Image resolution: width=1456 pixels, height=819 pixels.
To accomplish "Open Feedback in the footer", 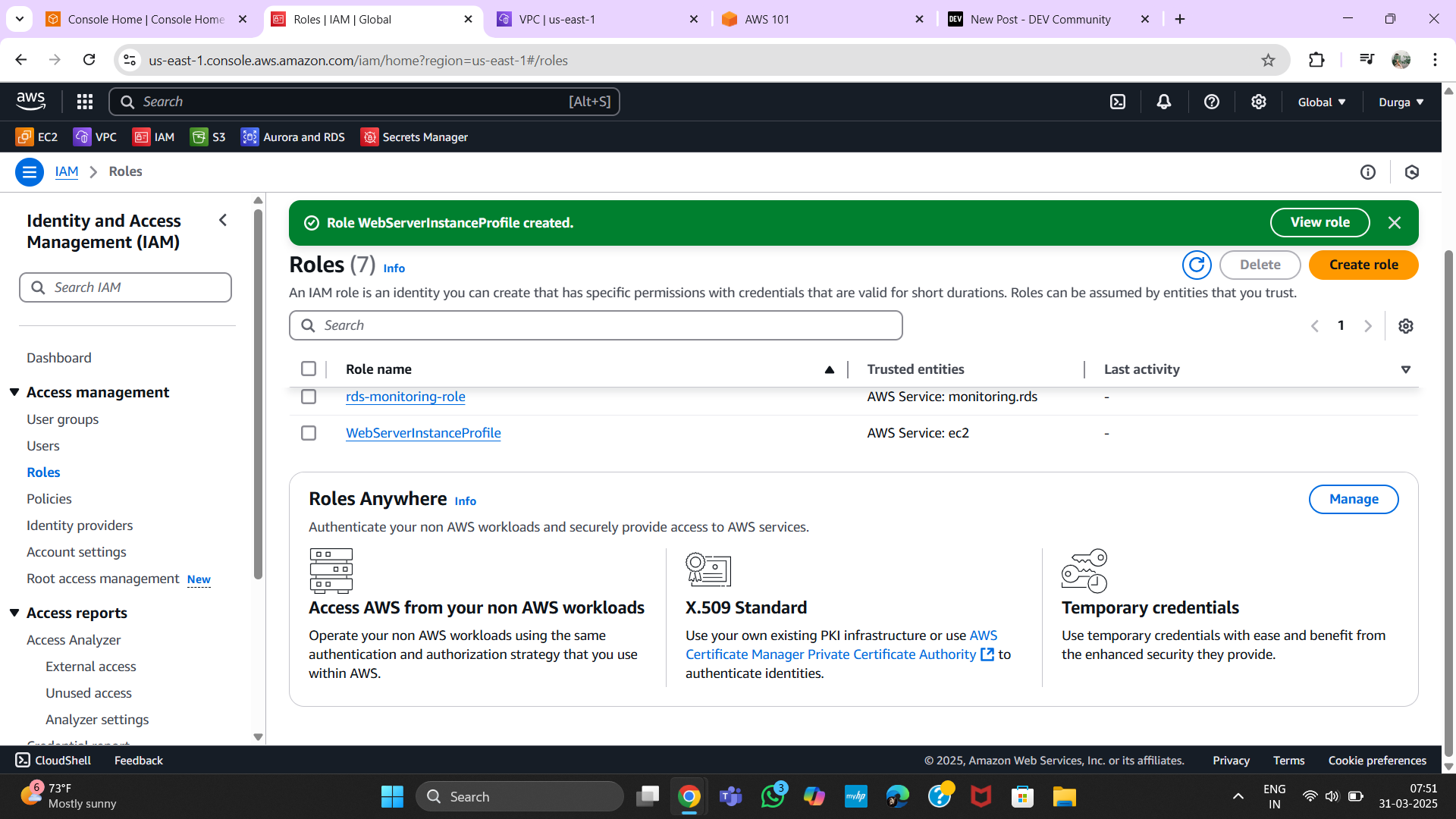I will 138,760.
